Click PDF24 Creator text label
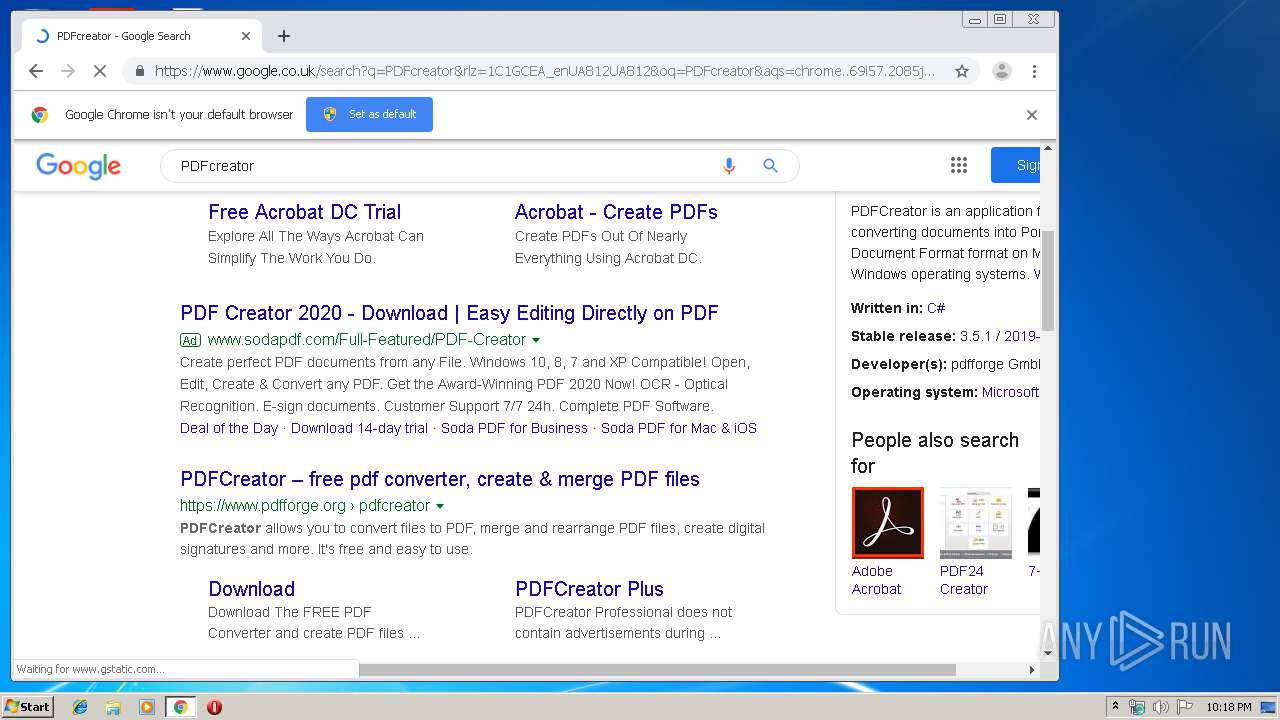Viewport: 1280px width, 720px height. (x=964, y=580)
